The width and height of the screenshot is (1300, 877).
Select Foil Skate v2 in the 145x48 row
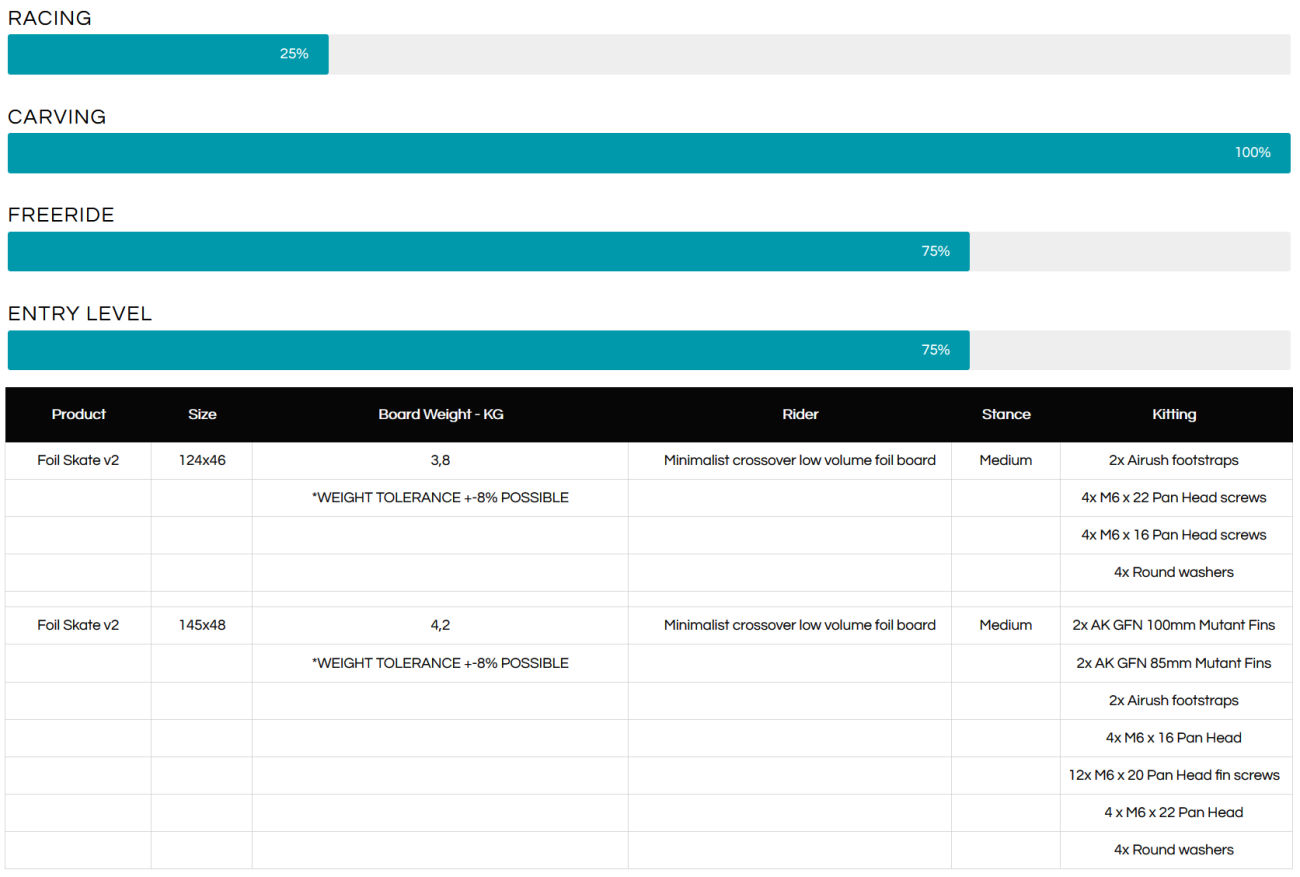78,626
